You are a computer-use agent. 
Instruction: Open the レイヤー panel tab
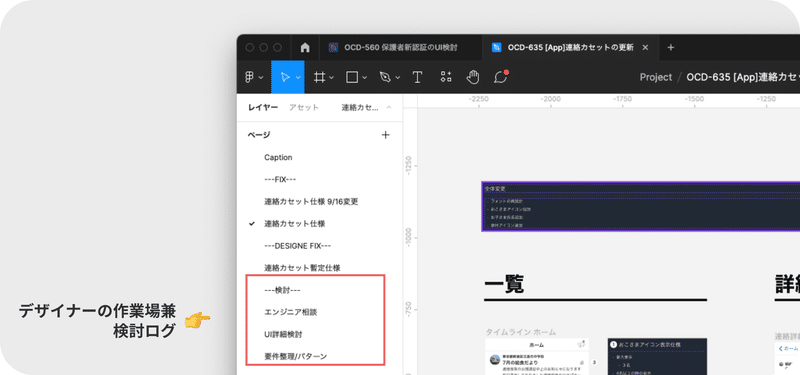[x=263, y=107]
